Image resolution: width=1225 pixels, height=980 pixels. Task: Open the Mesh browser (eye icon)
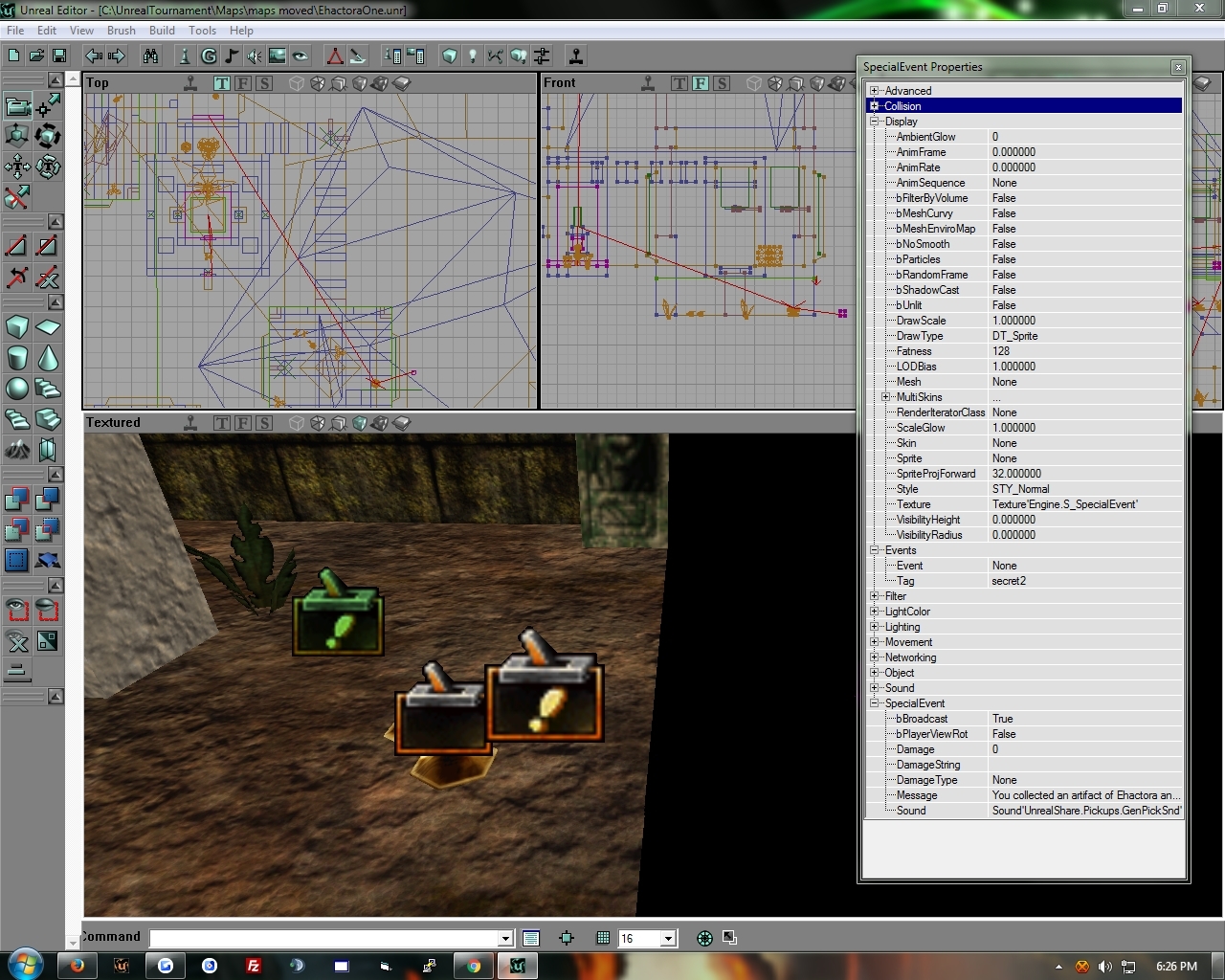tap(301, 56)
